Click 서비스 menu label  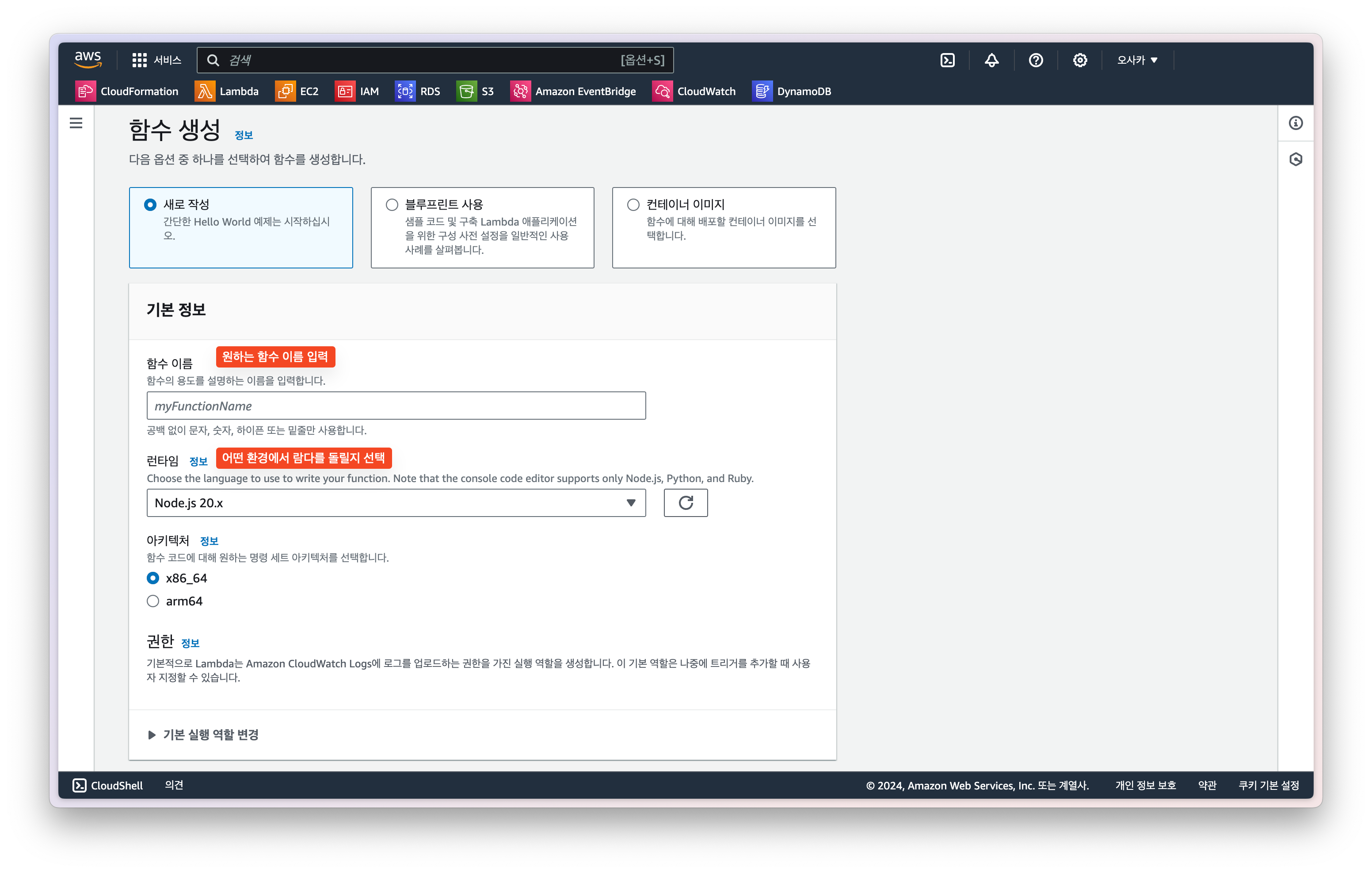coord(168,60)
